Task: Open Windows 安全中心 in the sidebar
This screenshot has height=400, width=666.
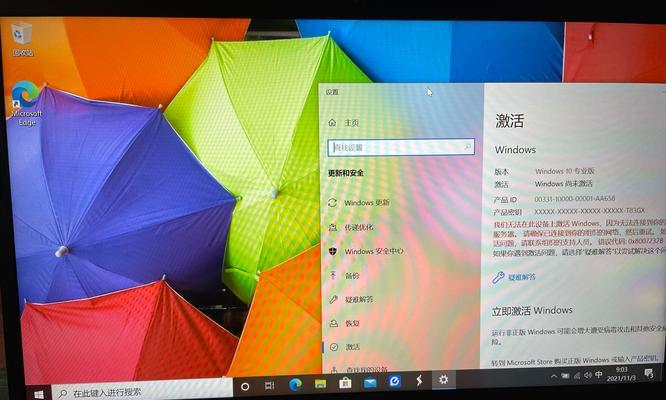Action: (x=374, y=251)
